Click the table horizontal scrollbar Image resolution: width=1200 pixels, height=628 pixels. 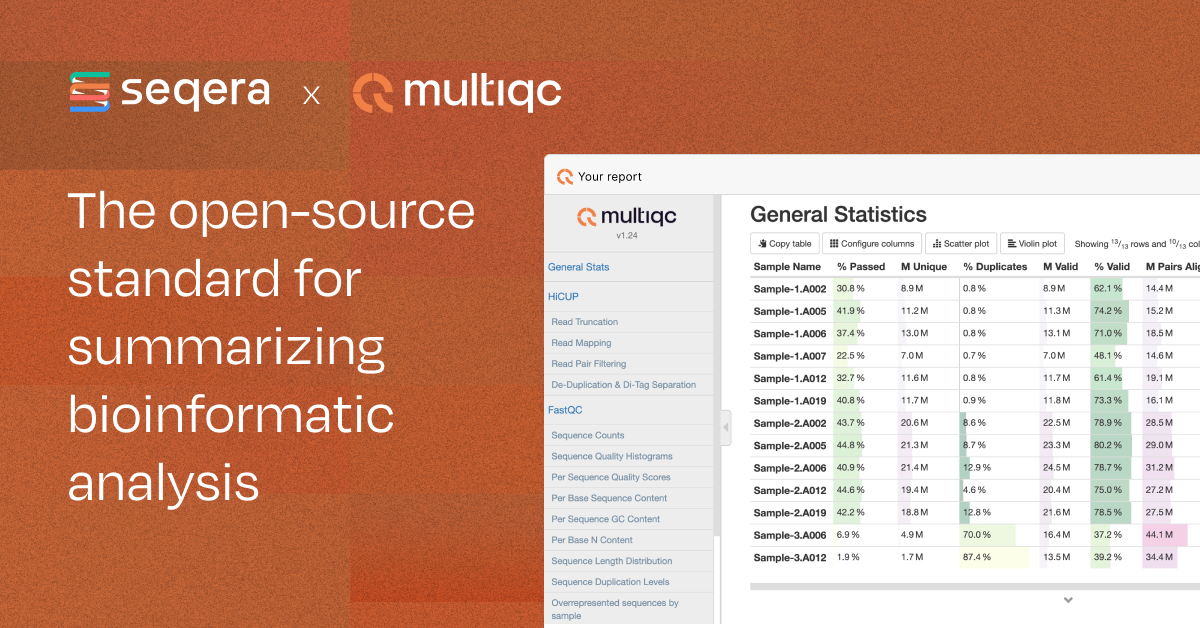(975, 586)
